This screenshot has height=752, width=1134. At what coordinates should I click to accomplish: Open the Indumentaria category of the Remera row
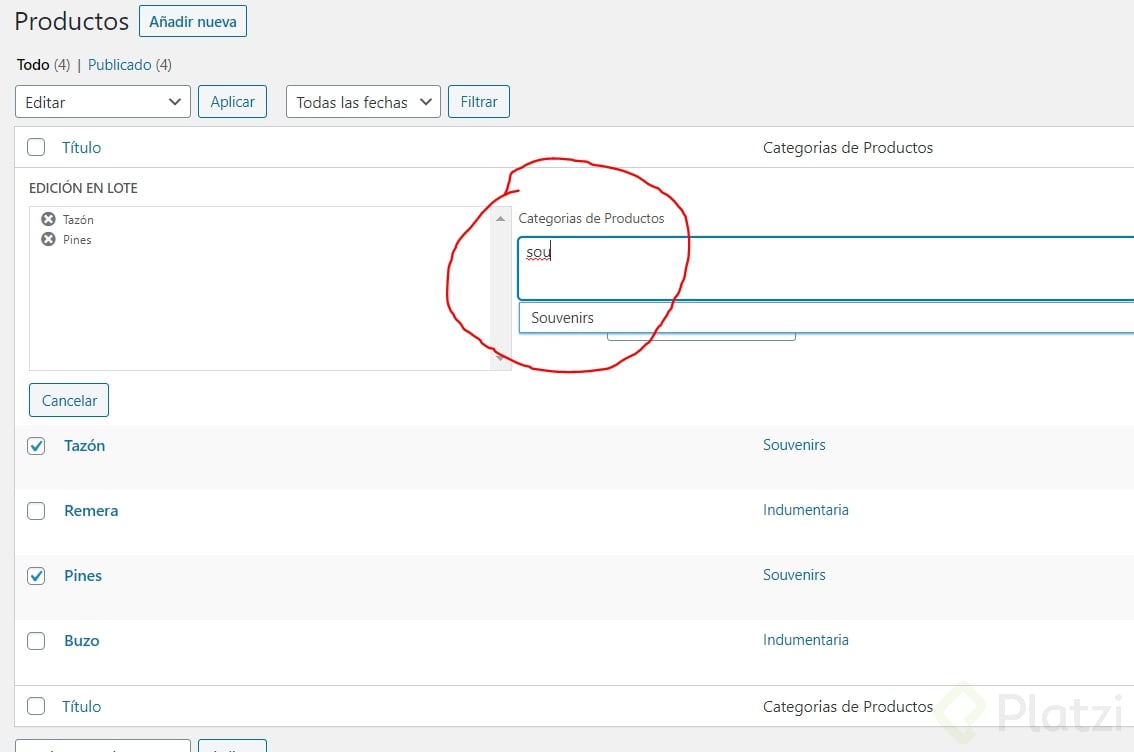tap(806, 510)
